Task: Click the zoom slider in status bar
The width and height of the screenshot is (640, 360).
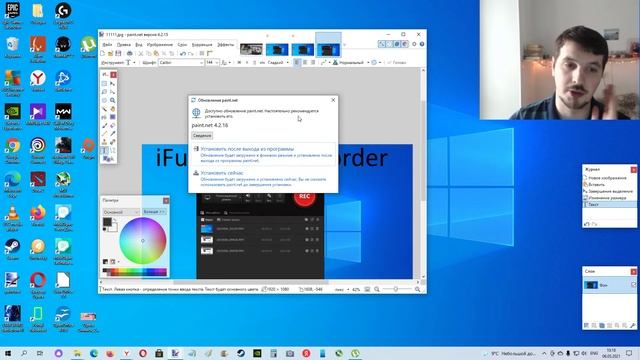Action: point(395,289)
